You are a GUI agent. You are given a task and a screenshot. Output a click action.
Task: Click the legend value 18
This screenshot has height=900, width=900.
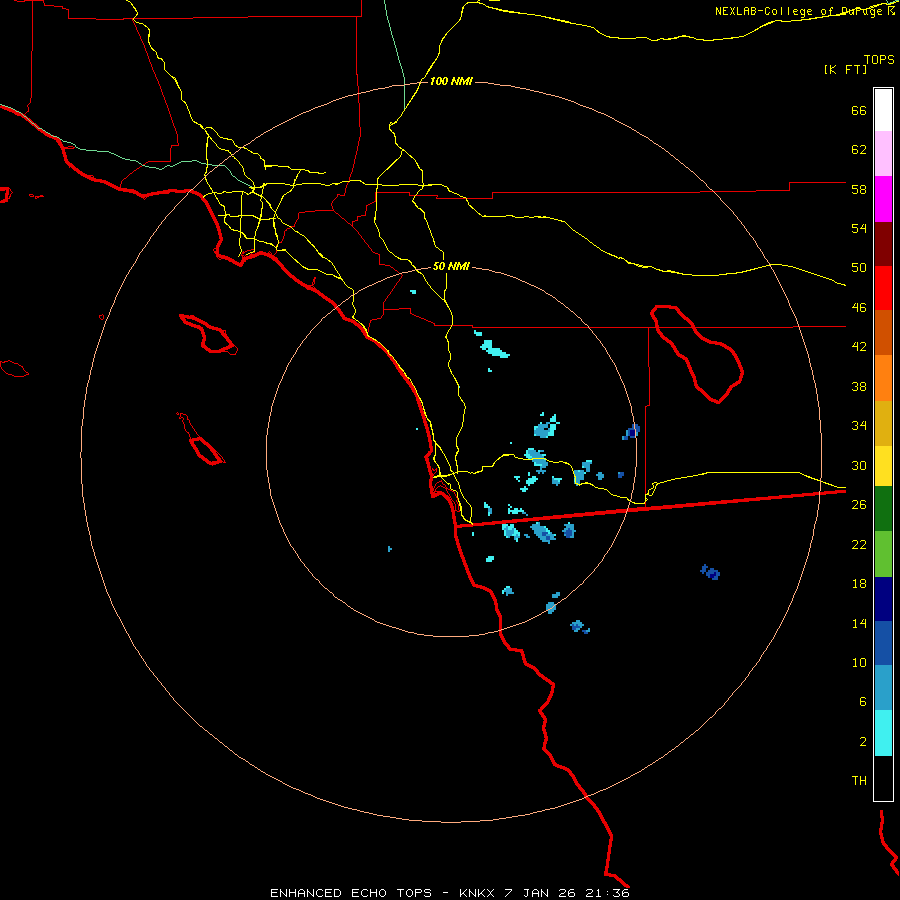click(859, 584)
